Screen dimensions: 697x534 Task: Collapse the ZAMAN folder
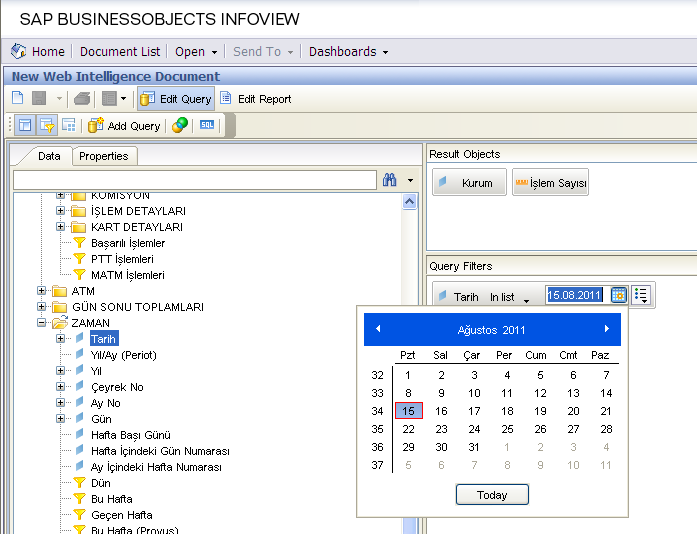41,323
